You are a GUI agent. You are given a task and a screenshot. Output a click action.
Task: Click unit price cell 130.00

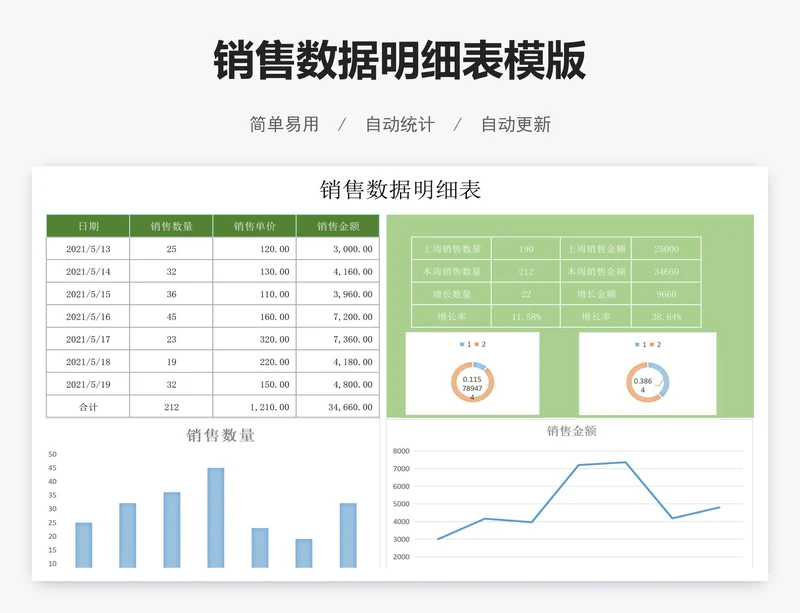pyautogui.click(x=255, y=272)
